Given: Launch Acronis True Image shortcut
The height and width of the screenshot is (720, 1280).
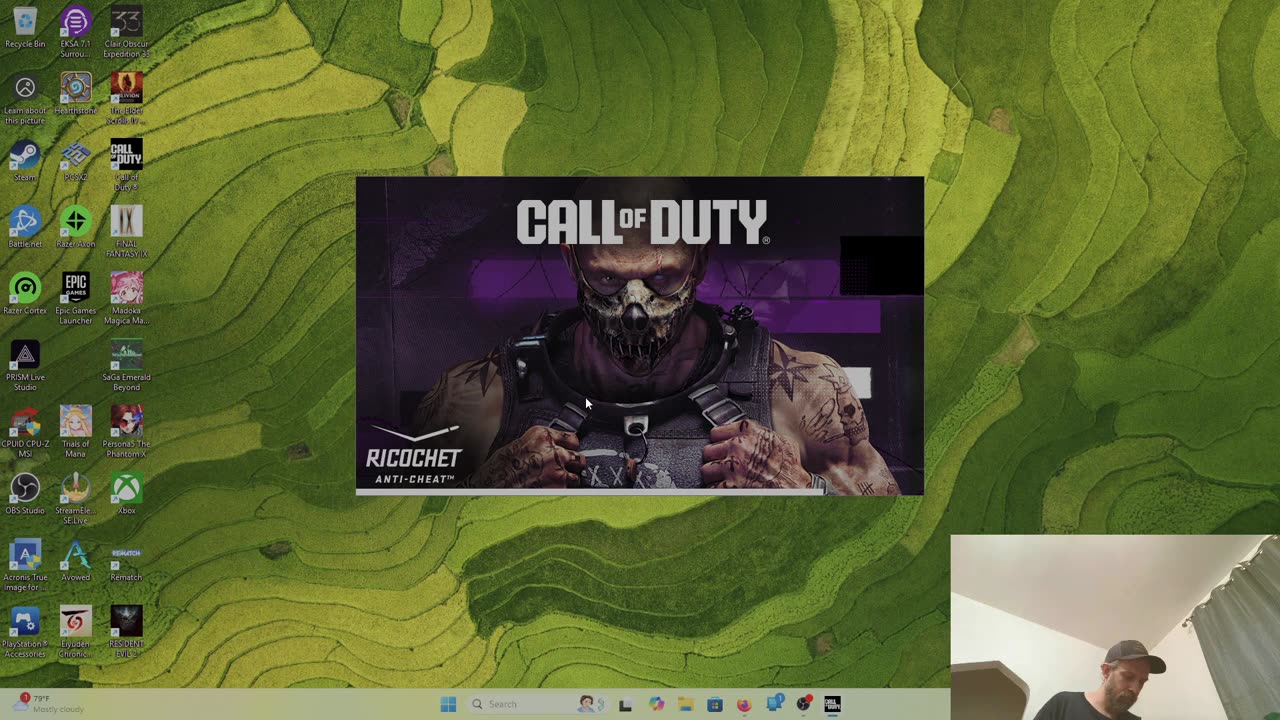Looking at the screenshot, I should coord(25,566).
